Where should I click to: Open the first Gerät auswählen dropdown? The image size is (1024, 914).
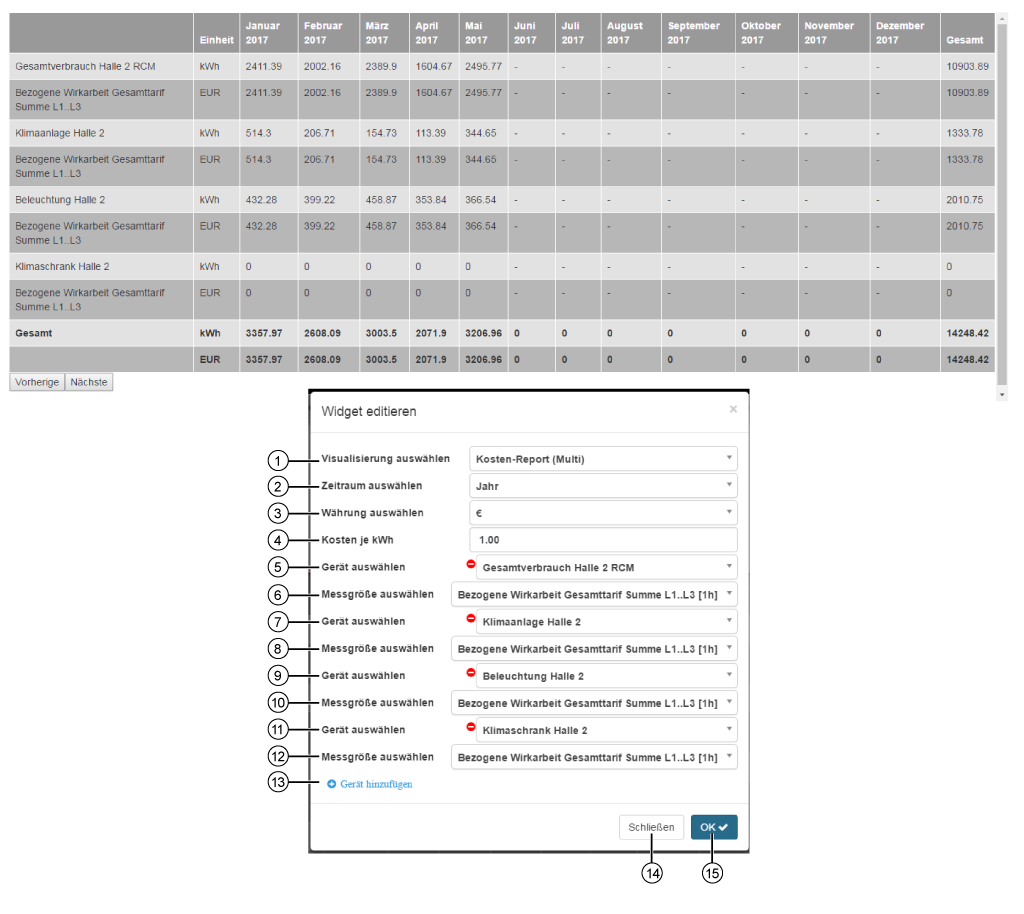pos(727,566)
